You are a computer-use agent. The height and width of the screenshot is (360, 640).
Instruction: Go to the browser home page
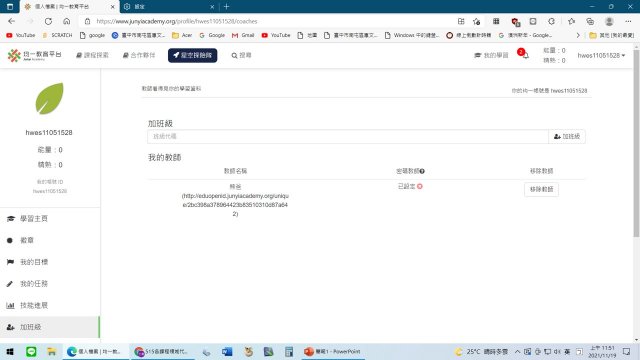[67, 21]
